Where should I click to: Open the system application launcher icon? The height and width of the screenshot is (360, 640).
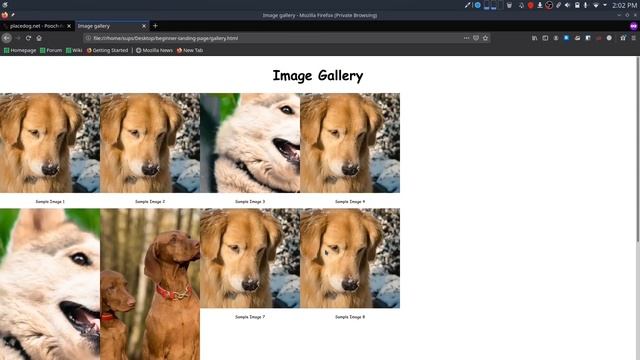coord(5,5)
